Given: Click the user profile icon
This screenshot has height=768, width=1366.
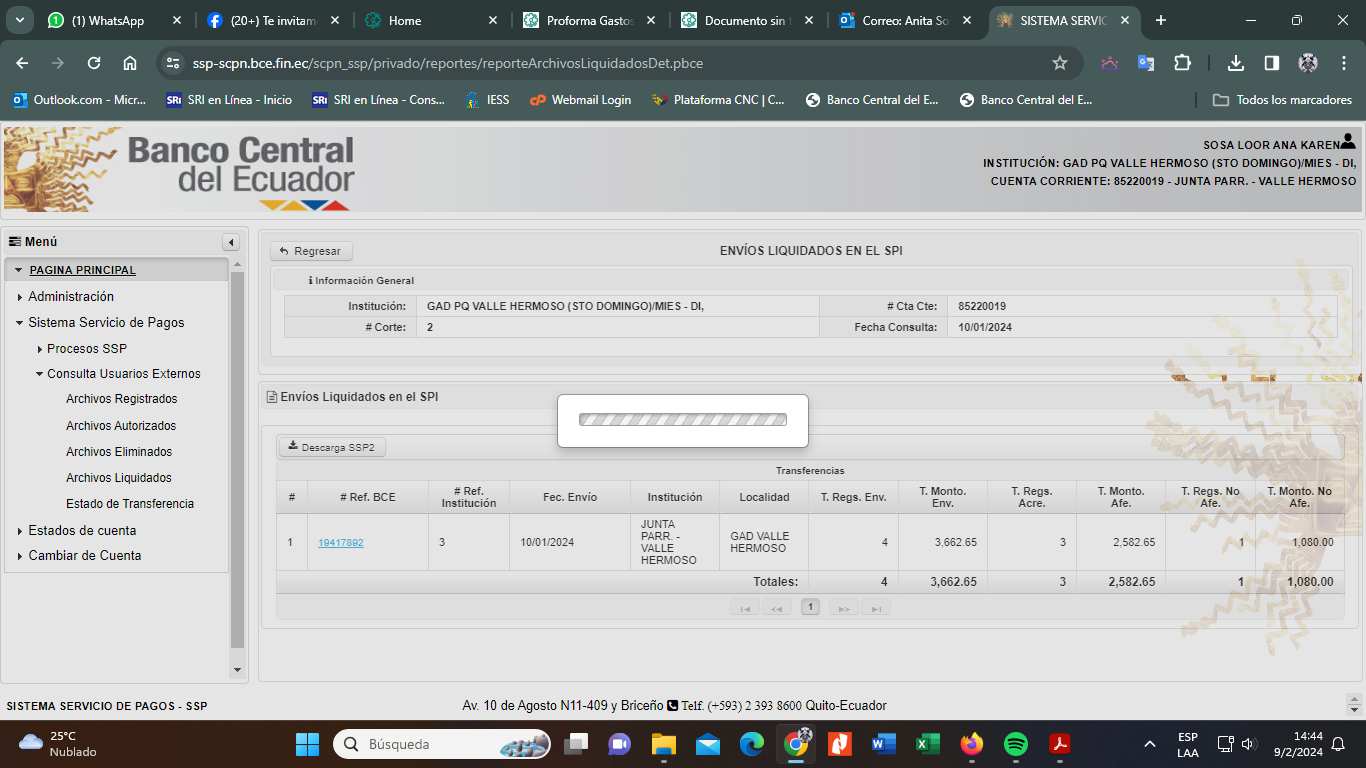Looking at the screenshot, I should click(1348, 142).
